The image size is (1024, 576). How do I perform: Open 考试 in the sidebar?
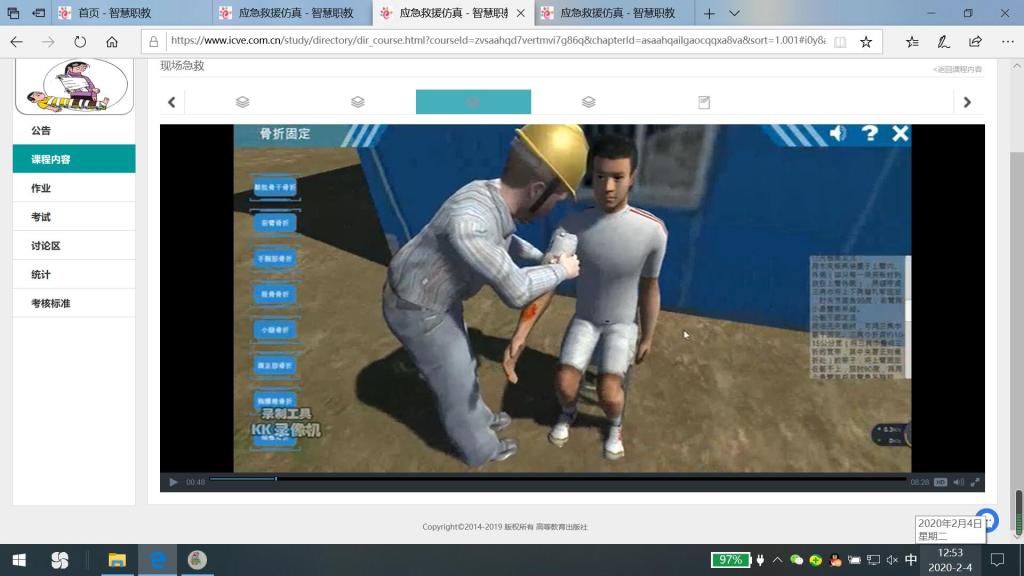pyautogui.click(x=74, y=217)
